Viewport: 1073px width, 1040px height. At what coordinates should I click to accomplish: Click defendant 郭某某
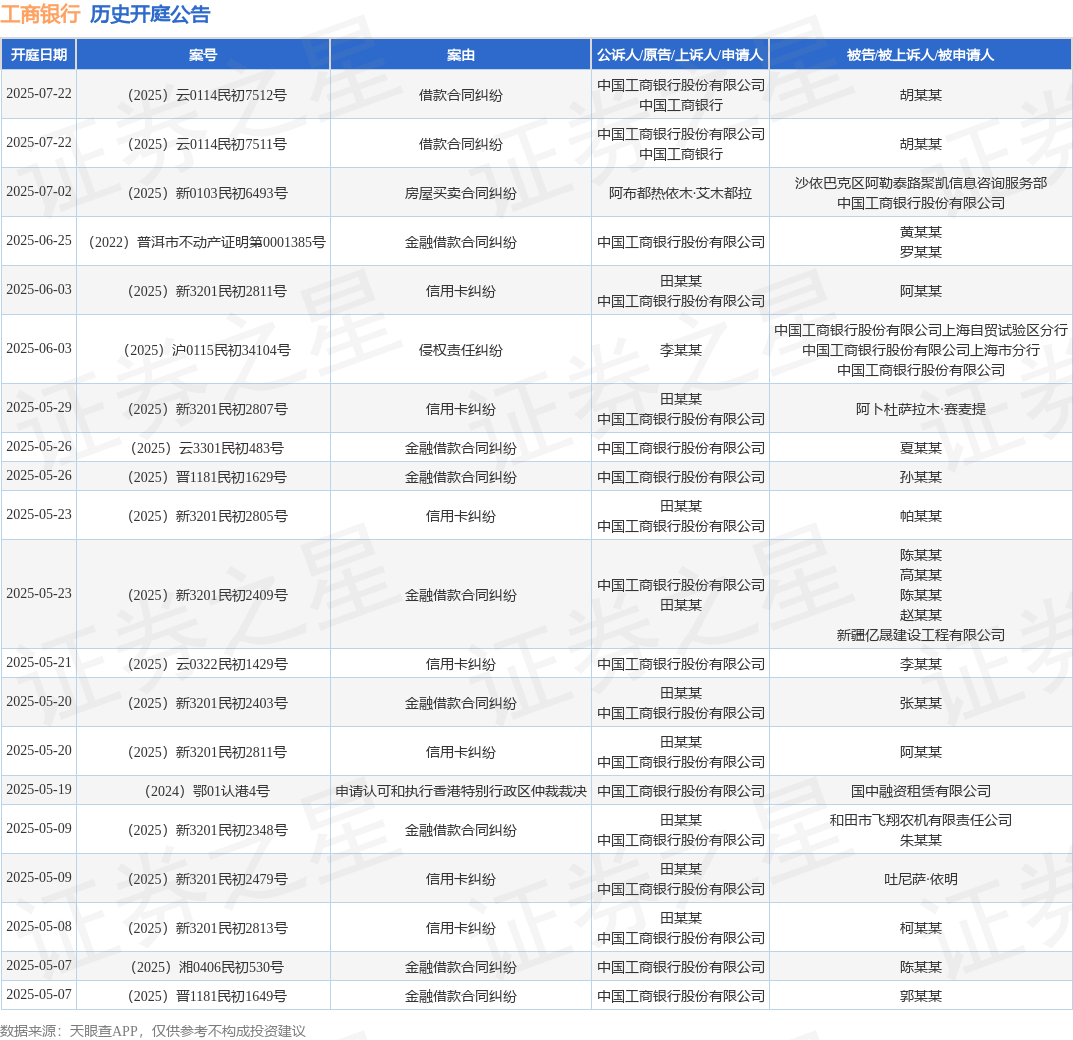point(920,996)
